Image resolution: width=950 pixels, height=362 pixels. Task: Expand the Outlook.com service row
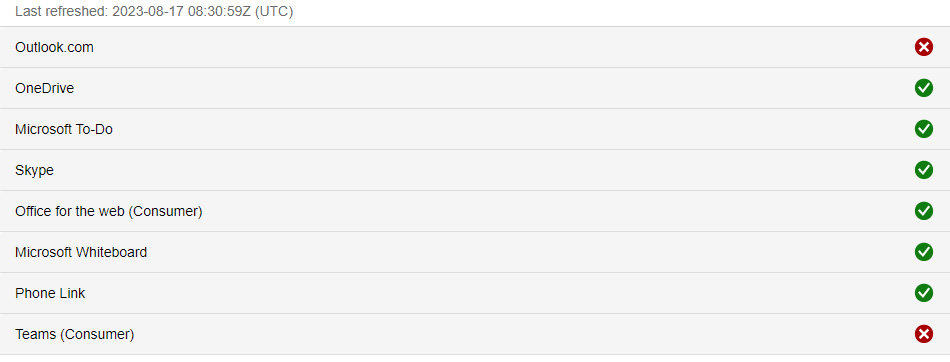pyautogui.click(x=475, y=47)
